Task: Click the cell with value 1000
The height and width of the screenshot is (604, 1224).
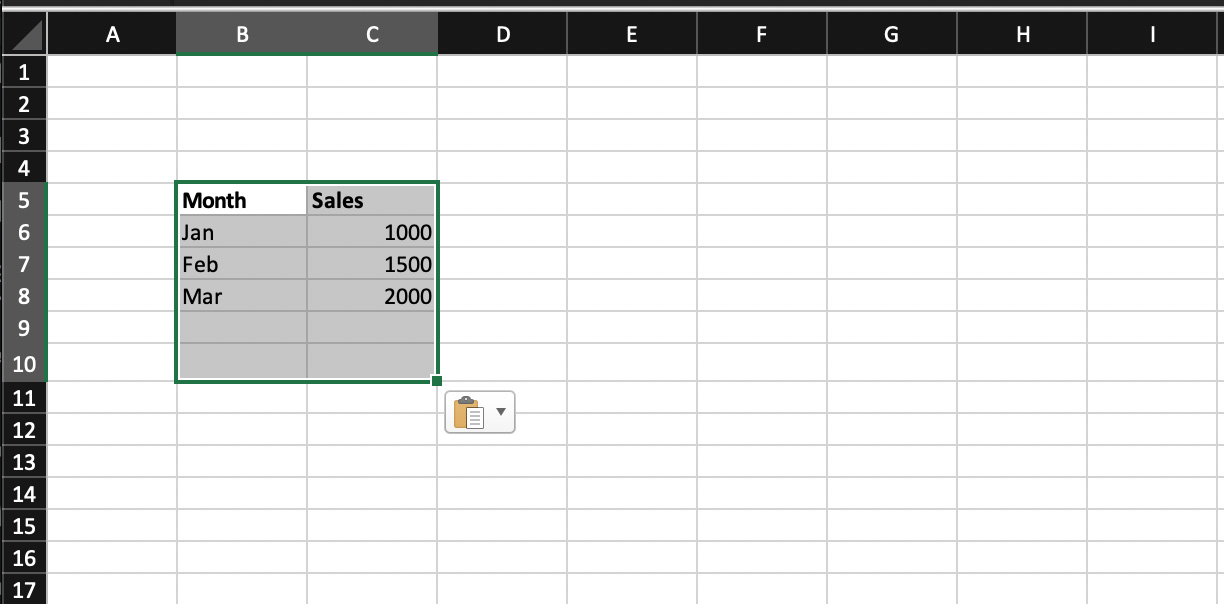Action: (371, 232)
